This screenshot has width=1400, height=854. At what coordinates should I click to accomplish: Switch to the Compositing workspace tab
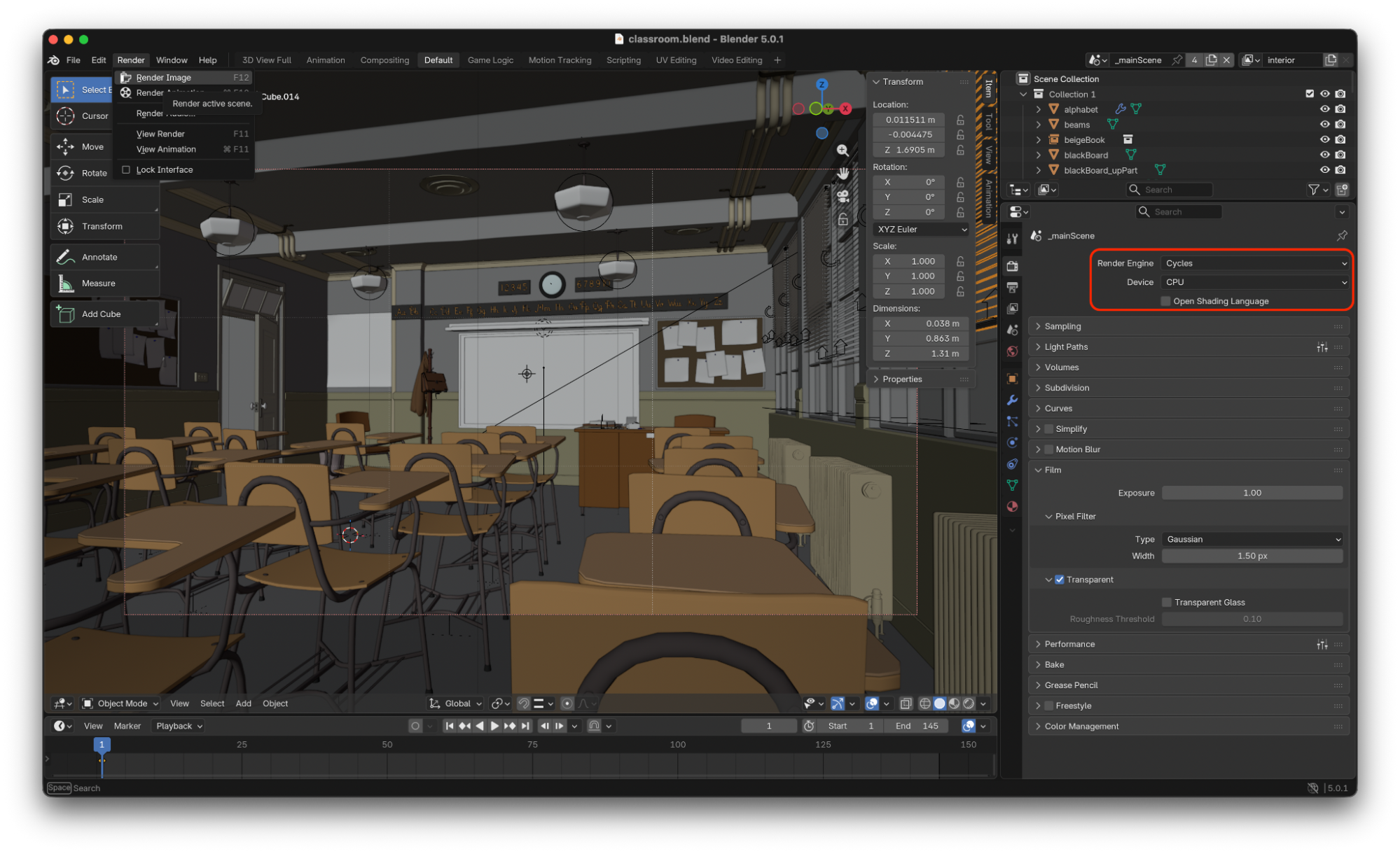[x=384, y=60]
